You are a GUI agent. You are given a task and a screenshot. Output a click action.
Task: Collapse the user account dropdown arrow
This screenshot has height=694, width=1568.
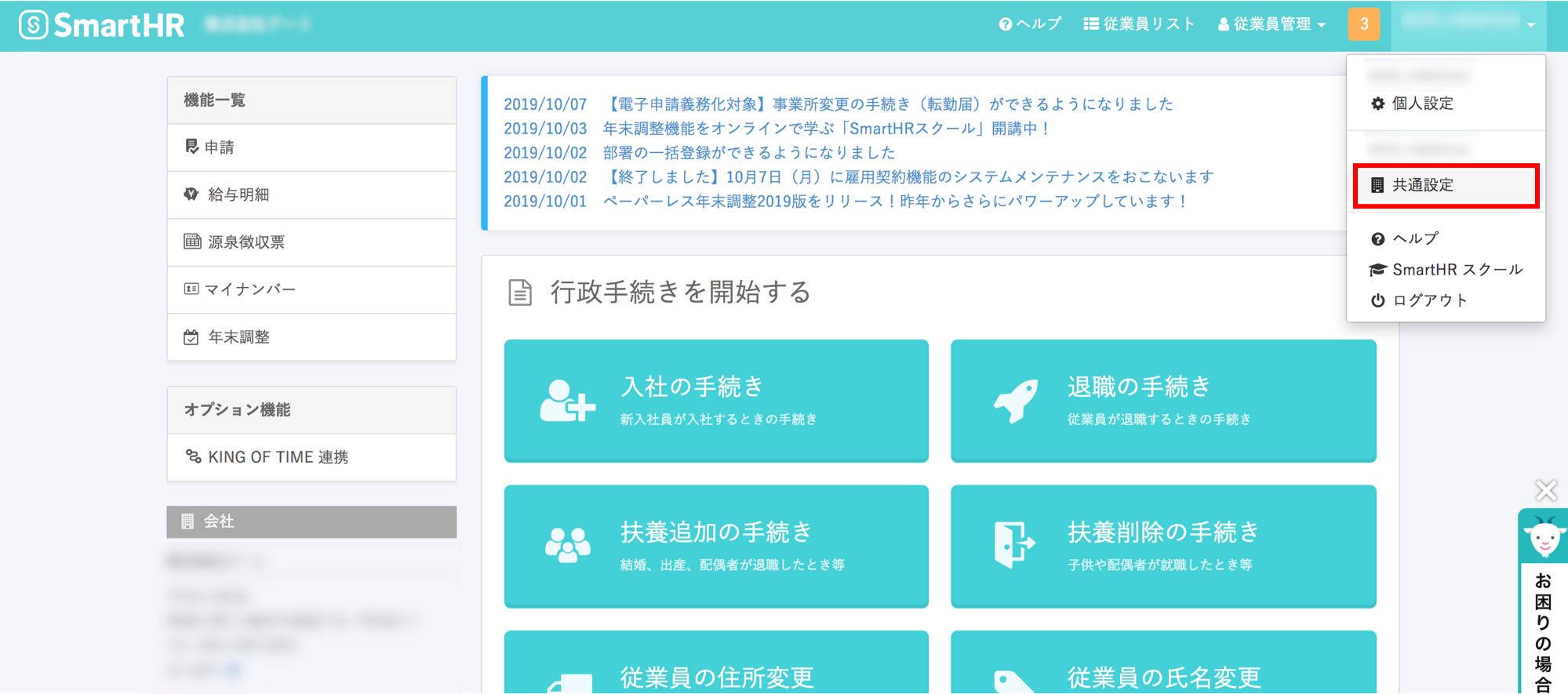[x=1531, y=25]
